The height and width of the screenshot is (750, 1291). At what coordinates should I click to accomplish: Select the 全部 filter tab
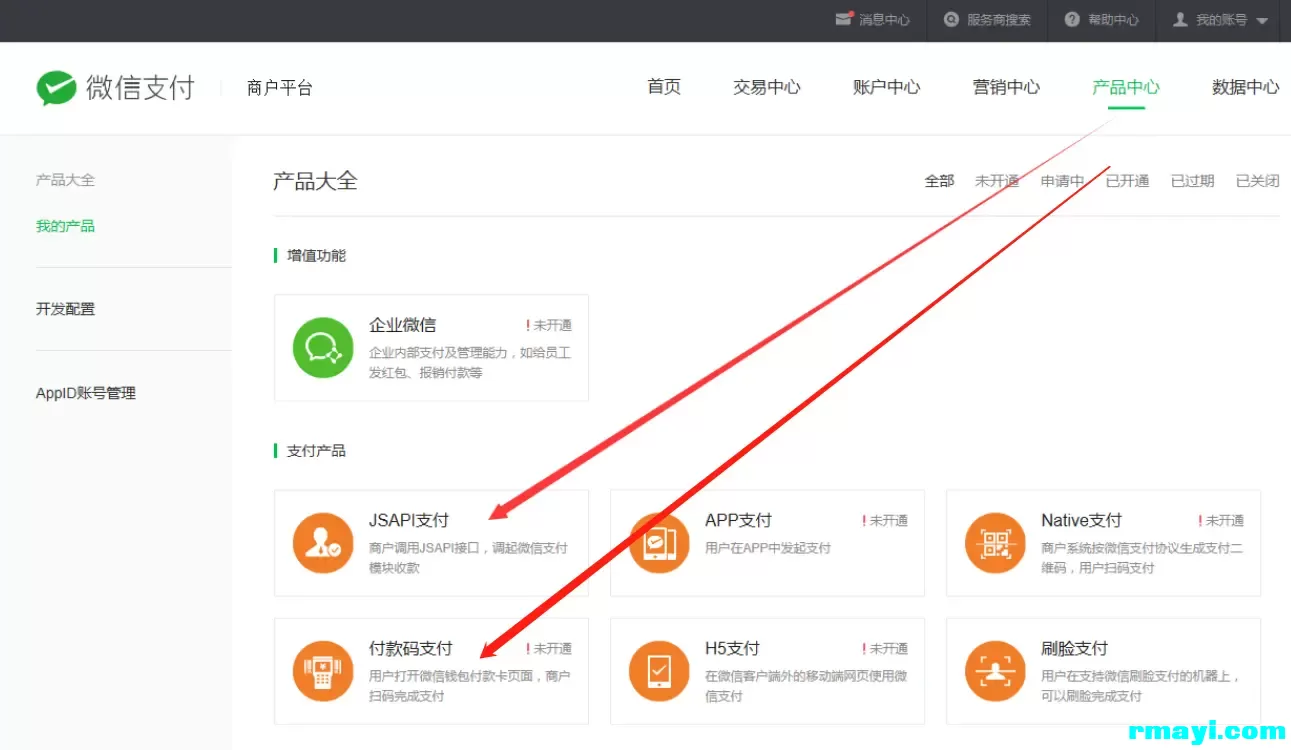(x=939, y=181)
